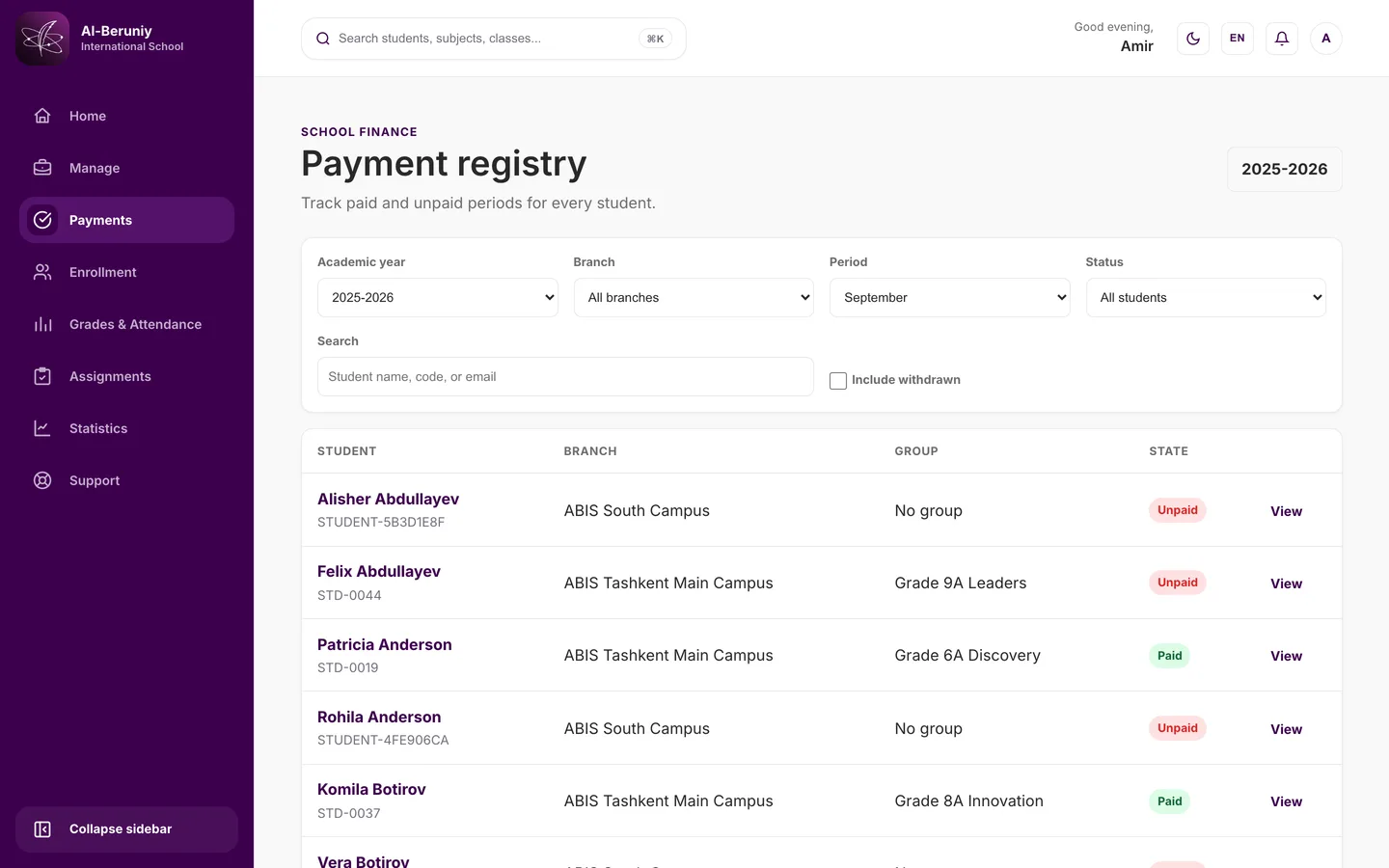Click the Collapse sidebar label
This screenshot has height=868, width=1389.
tap(121, 829)
